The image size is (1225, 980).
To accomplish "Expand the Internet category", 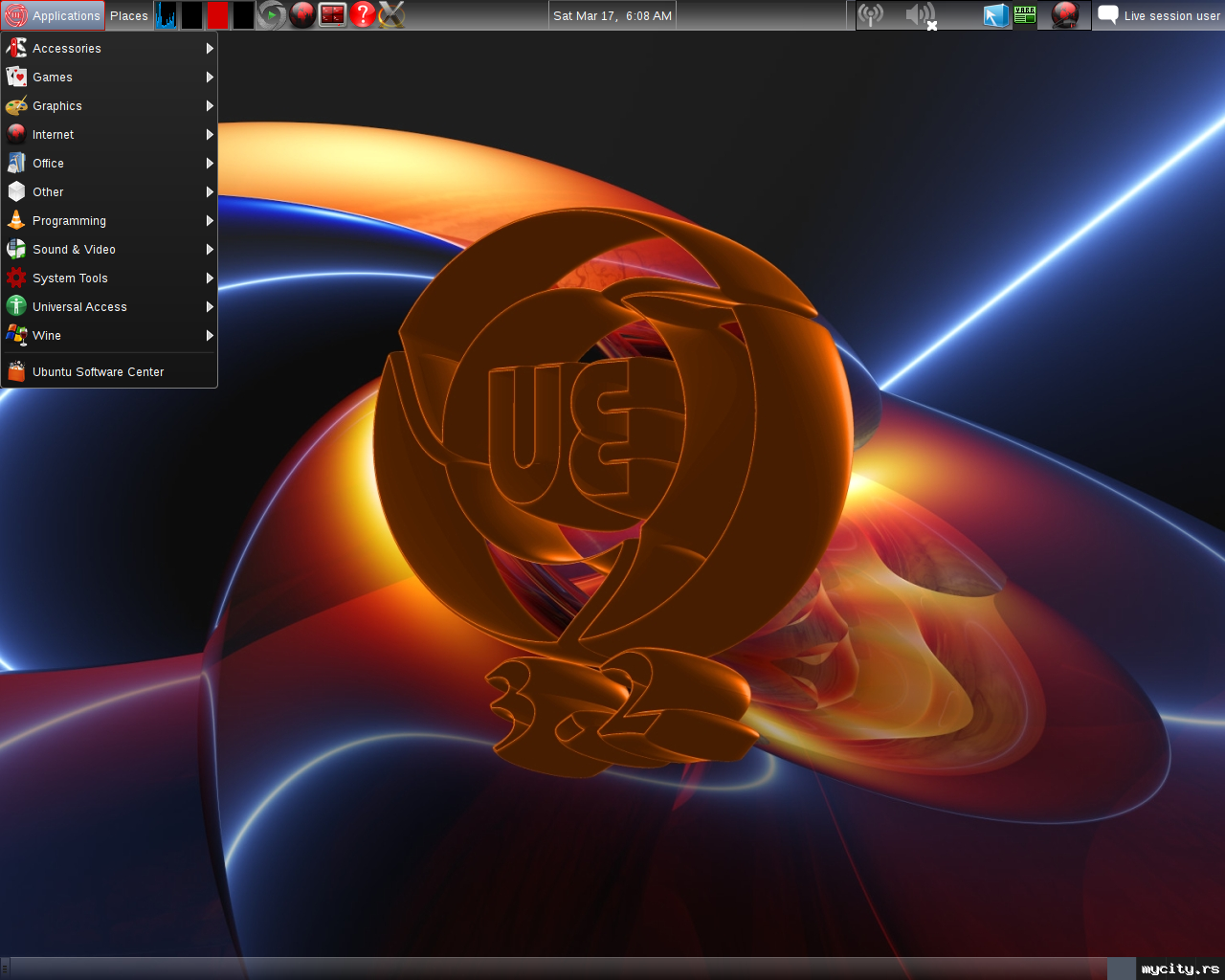I will coord(109,134).
